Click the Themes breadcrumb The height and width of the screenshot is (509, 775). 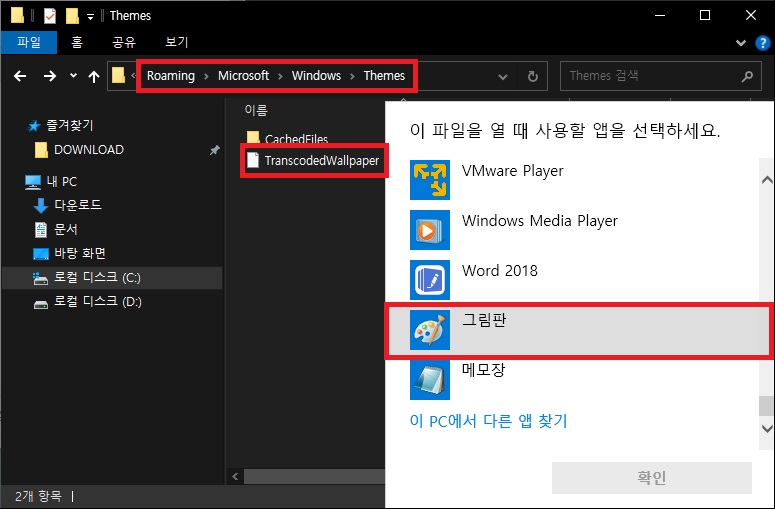pos(384,76)
